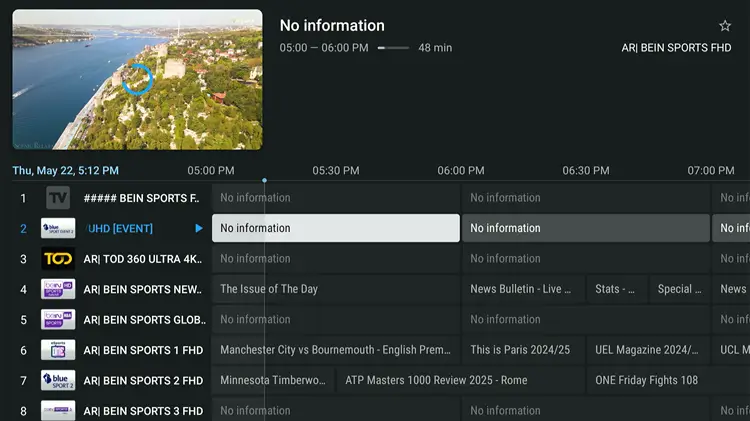The width and height of the screenshot is (750, 421).
Task: Open UEL Magazine 2024 program
Action: [x=649, y=350]
